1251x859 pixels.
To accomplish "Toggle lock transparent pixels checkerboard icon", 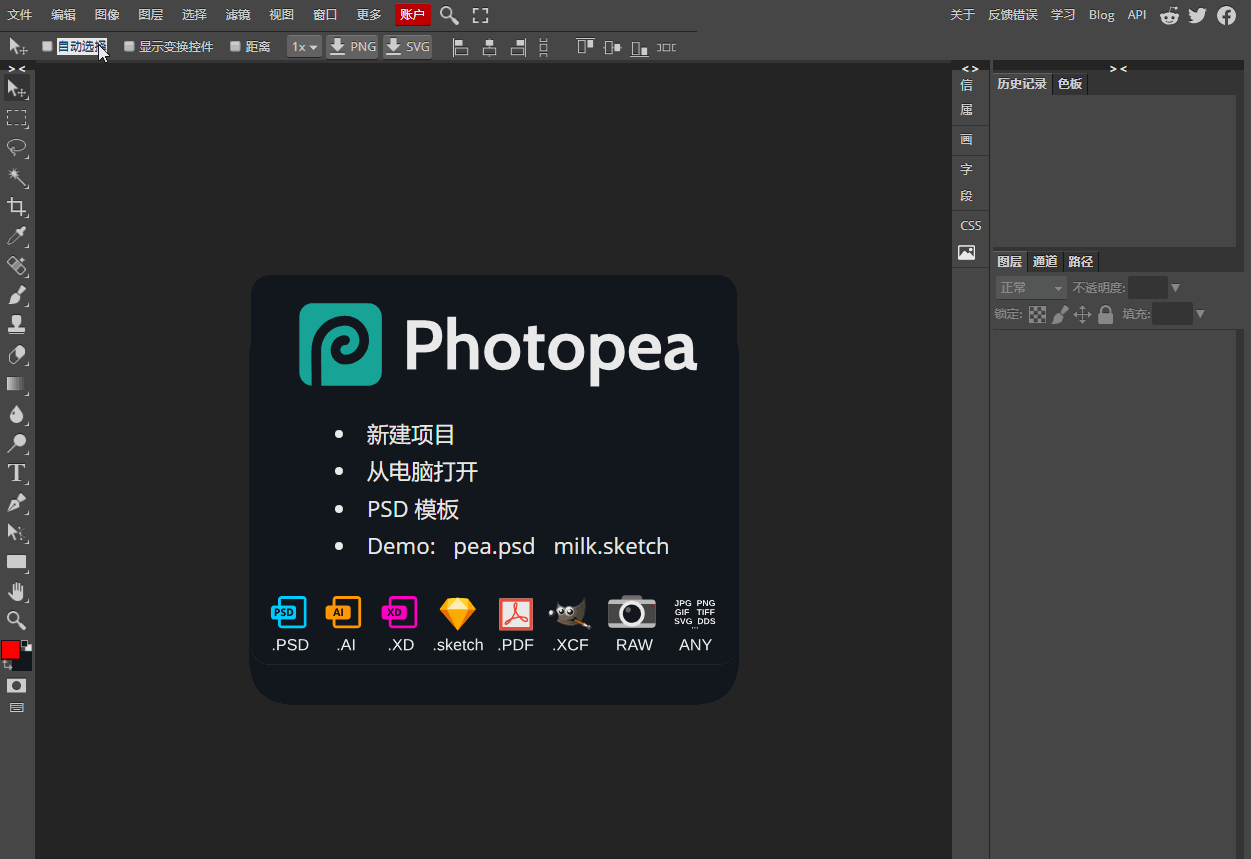I will (x=1038, y=314).
